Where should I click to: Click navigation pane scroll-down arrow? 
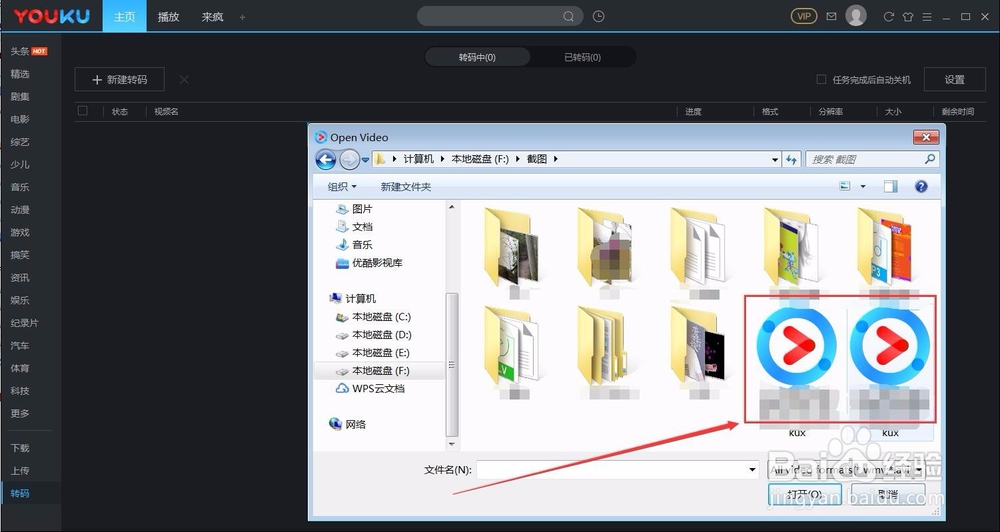click(x=452, y=444)
